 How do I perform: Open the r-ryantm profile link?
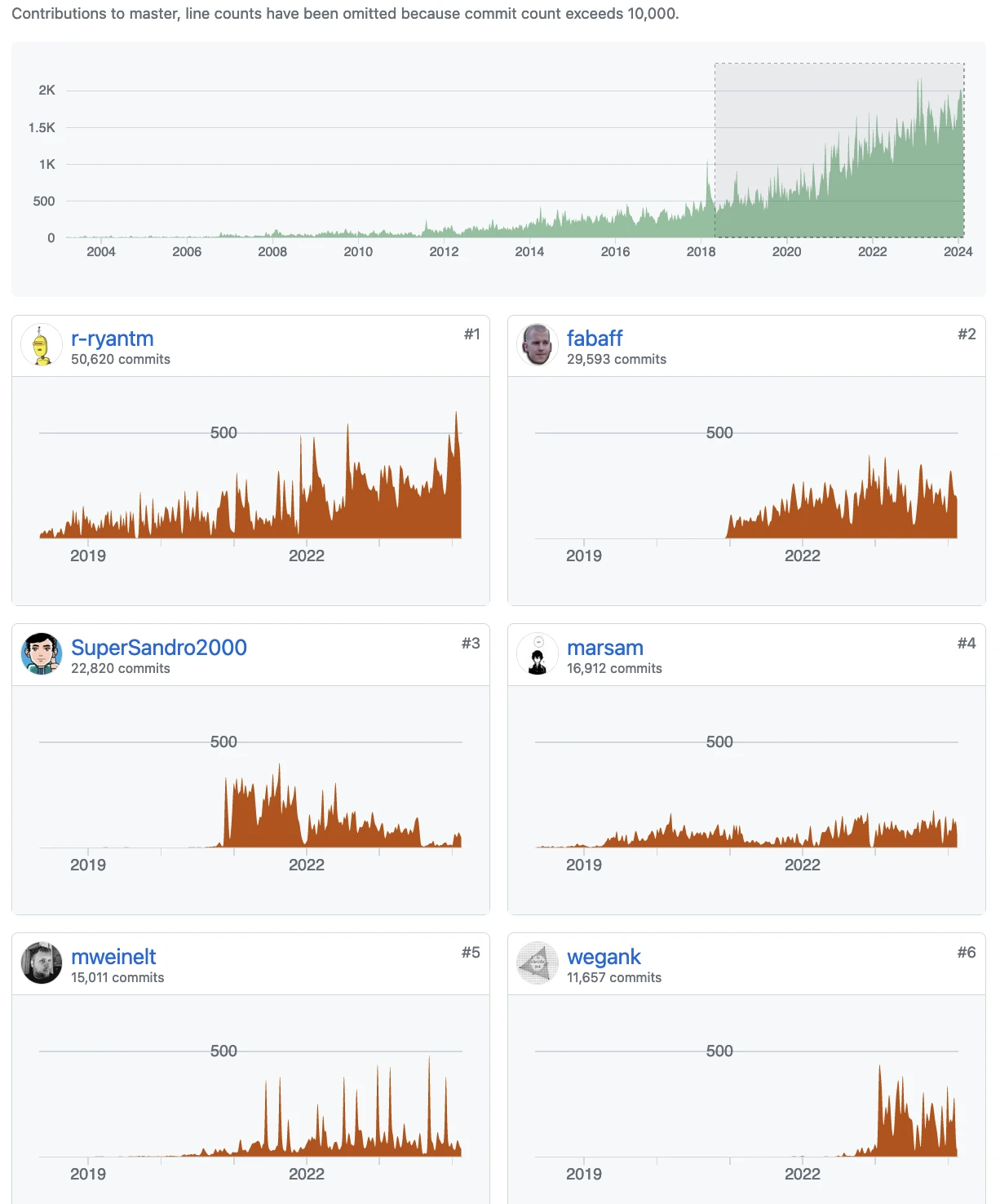(x=112, y=339)
